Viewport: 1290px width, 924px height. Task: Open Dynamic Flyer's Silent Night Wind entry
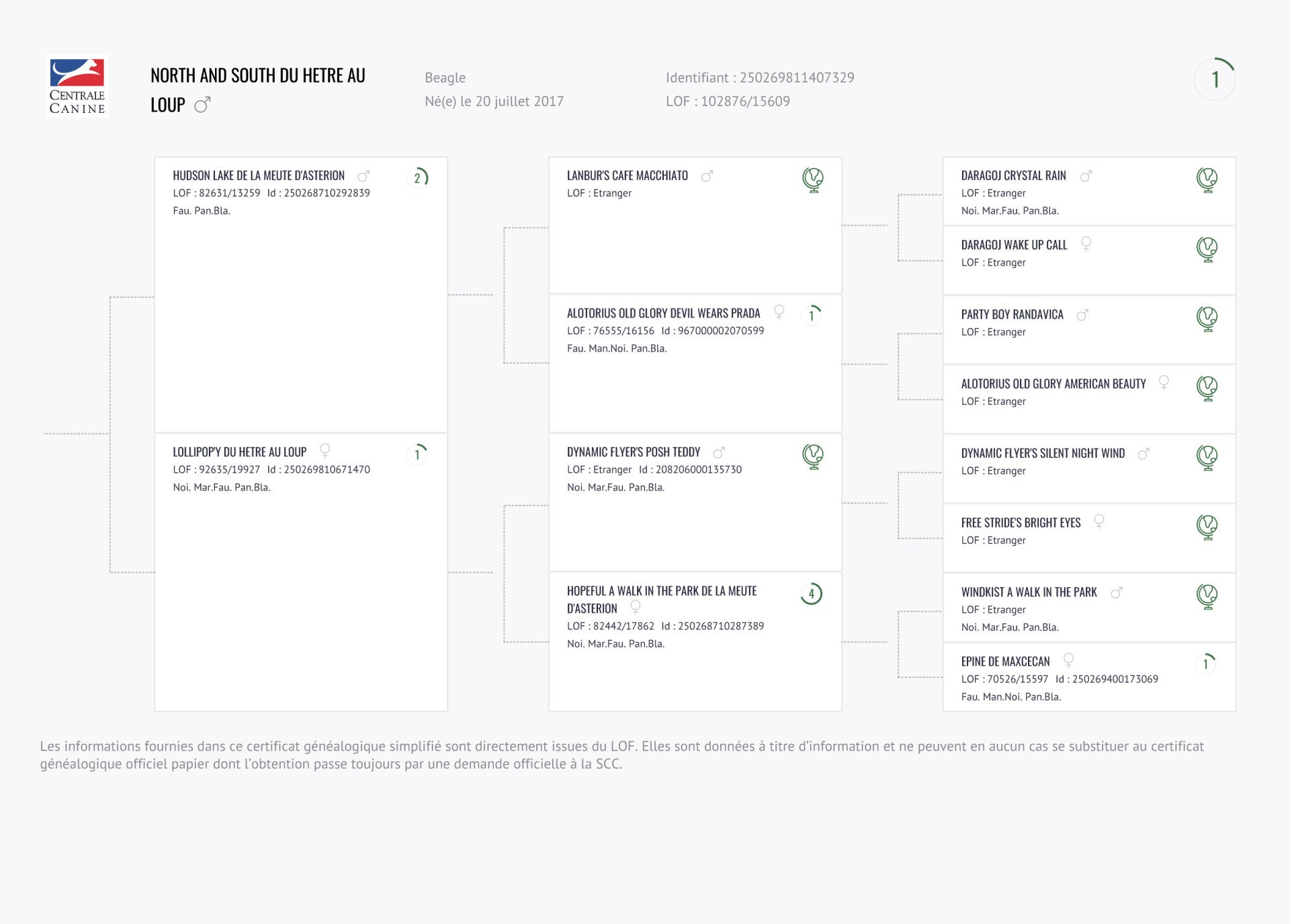point(1043,454)
